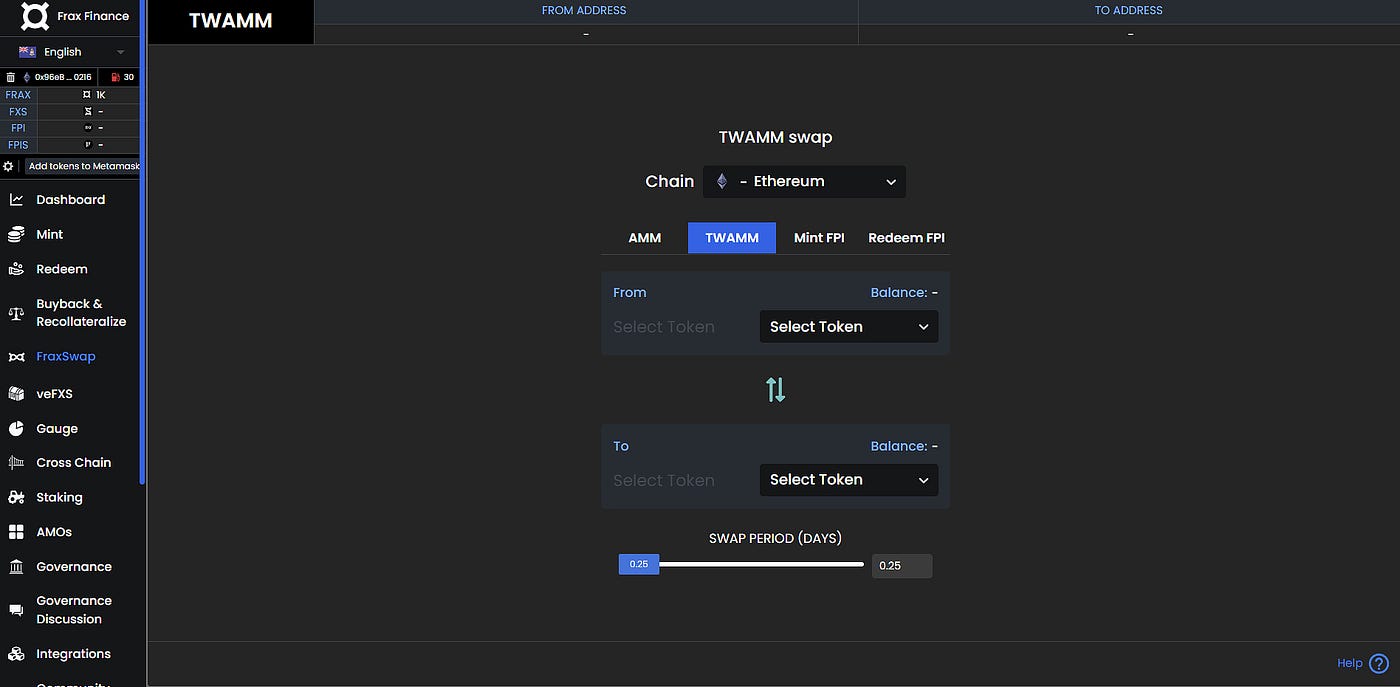Click Add tokens to Metamask button
The height and width of the screenshot is (687, 1400).
point(83,166)
